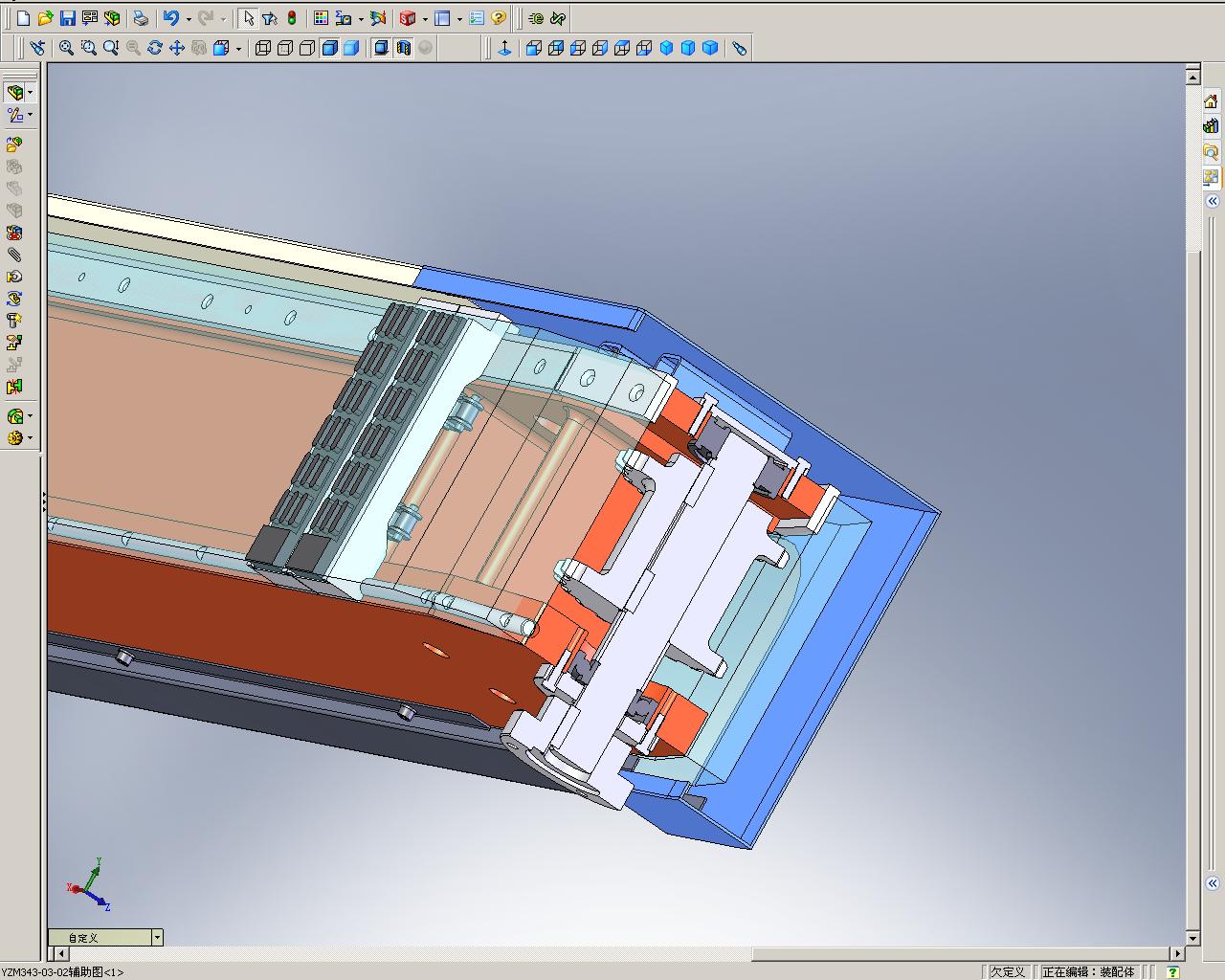Open the Options checklist button
Viewport: 1225px width, 980px height.
click(477, 18)
